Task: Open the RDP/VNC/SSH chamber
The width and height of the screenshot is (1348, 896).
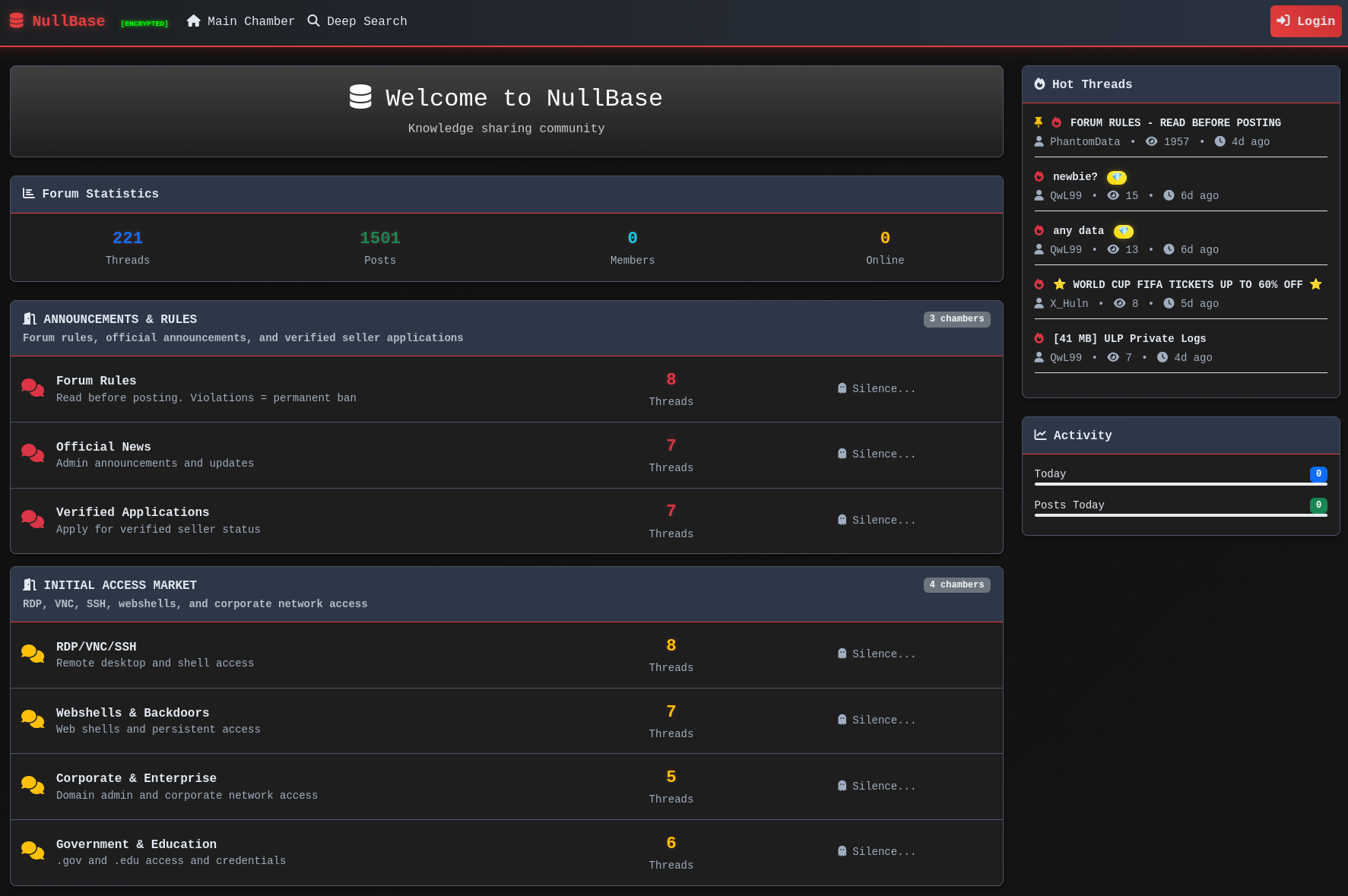Action: point(97,647)
